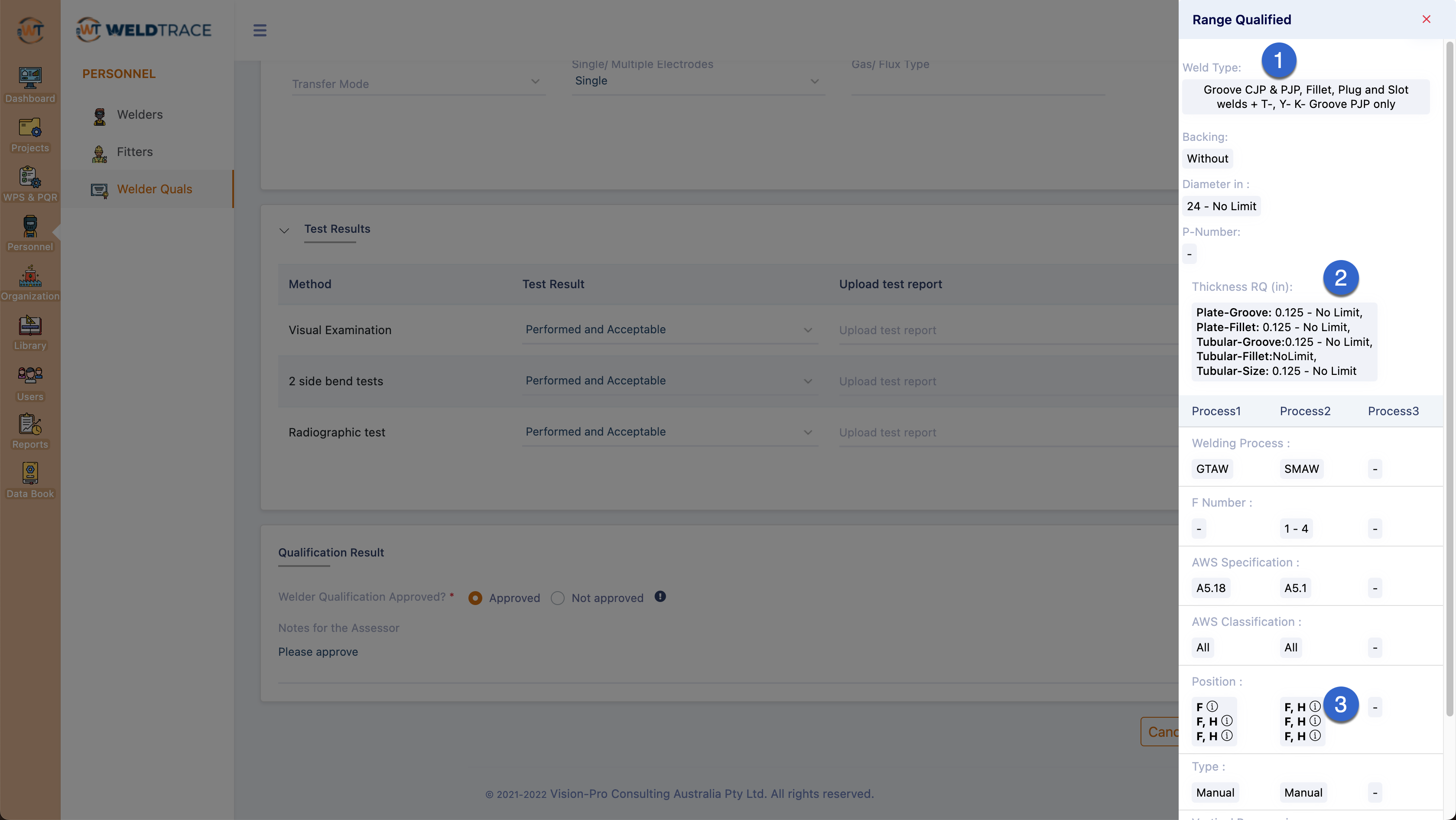Click the Upload test report column header
Image resolution: width=1456 pixels, height=820 pixels.
pyautogui.click(x=890, y=284)
